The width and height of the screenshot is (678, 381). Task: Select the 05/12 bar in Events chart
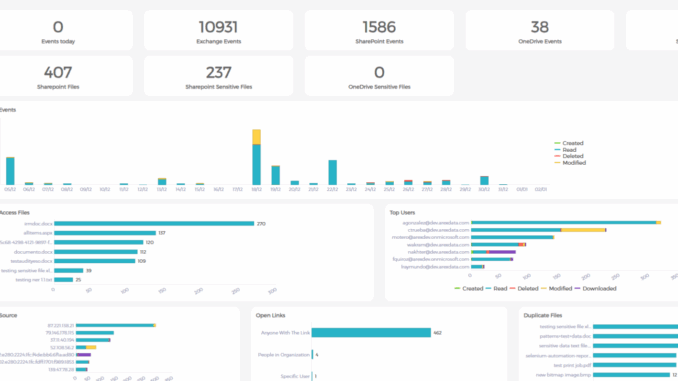coord(10,171)
